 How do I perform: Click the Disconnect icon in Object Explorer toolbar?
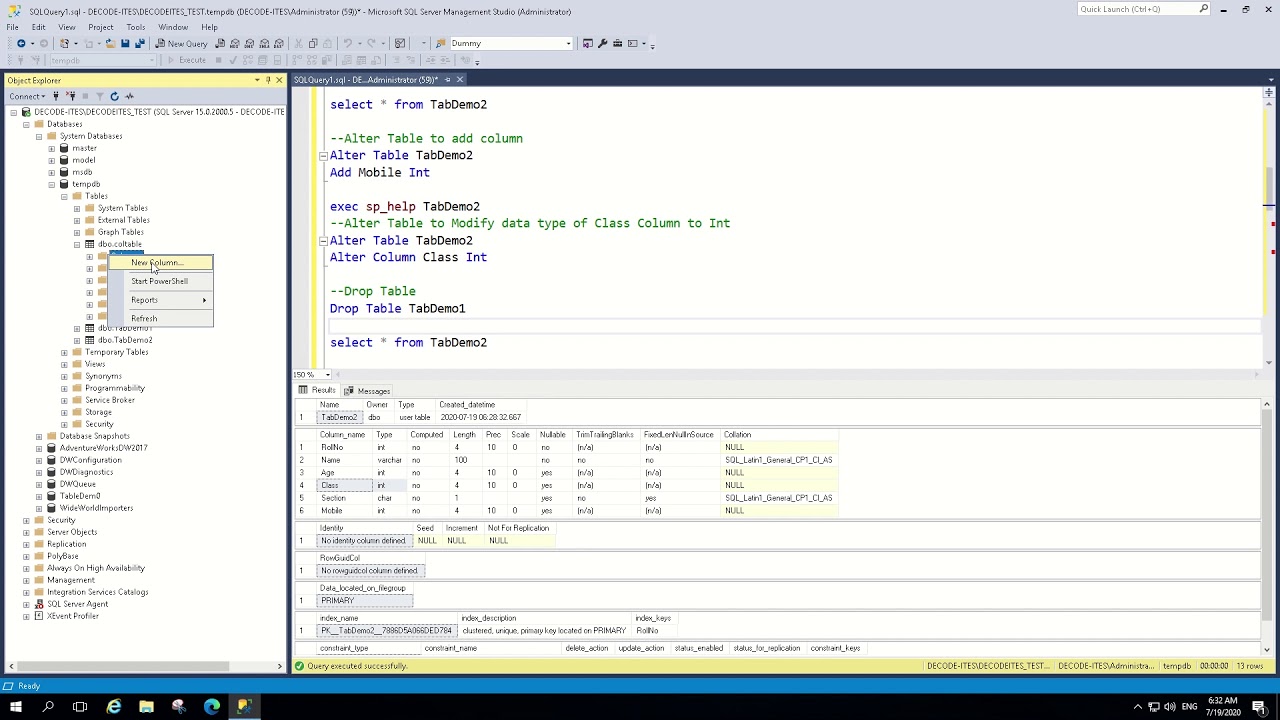pyautogui.click(x=70, y=96)
